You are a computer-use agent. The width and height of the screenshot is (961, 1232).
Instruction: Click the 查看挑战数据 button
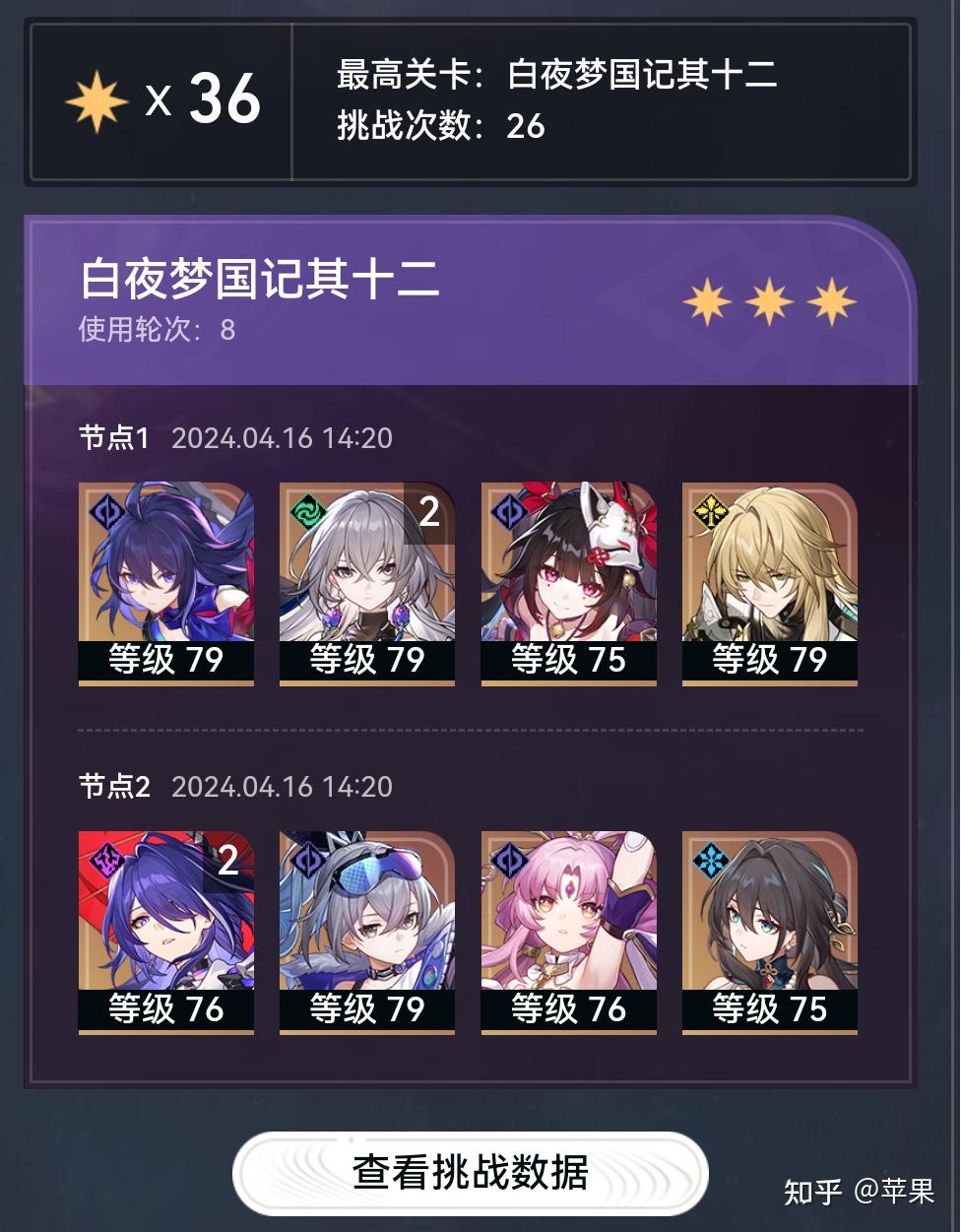pyautogui.click(x=470, y=1173)
